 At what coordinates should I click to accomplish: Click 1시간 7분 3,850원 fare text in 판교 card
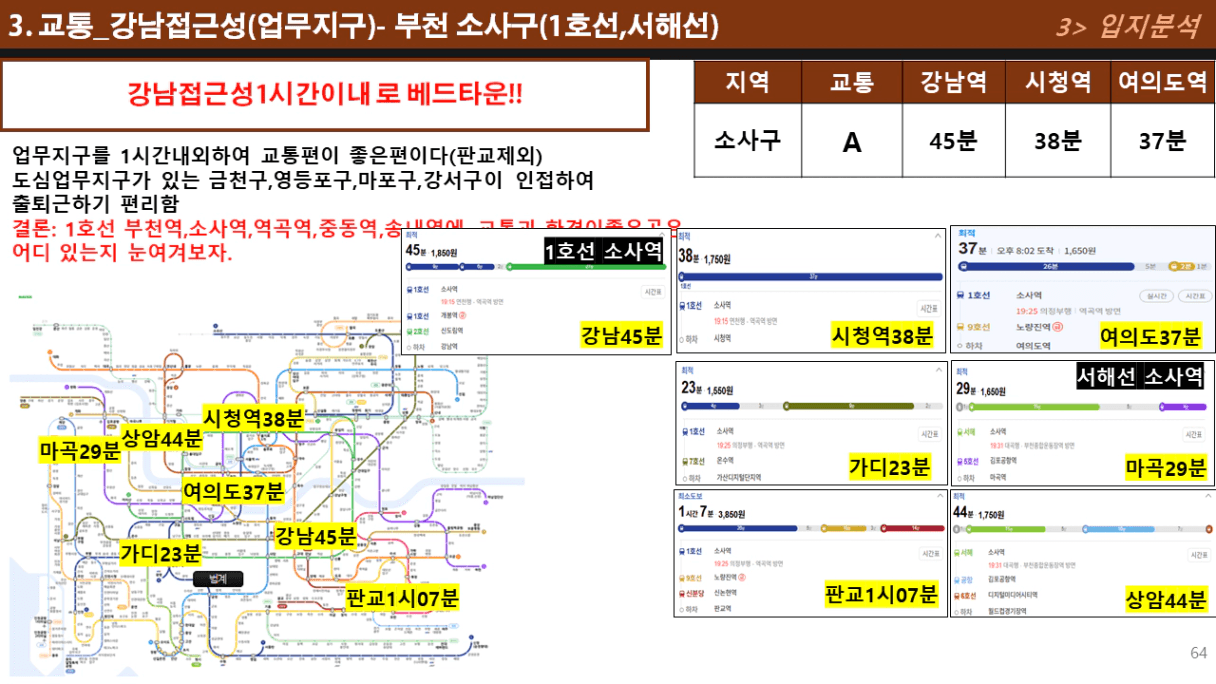[x=712, y=513]
